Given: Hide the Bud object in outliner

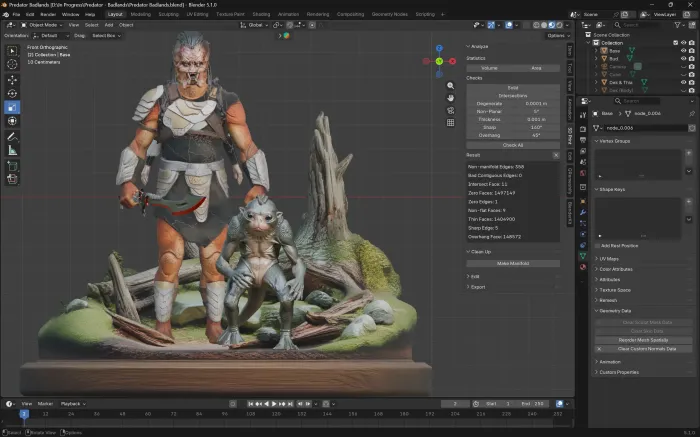Looking at the screenshot, I should point(683,58).
